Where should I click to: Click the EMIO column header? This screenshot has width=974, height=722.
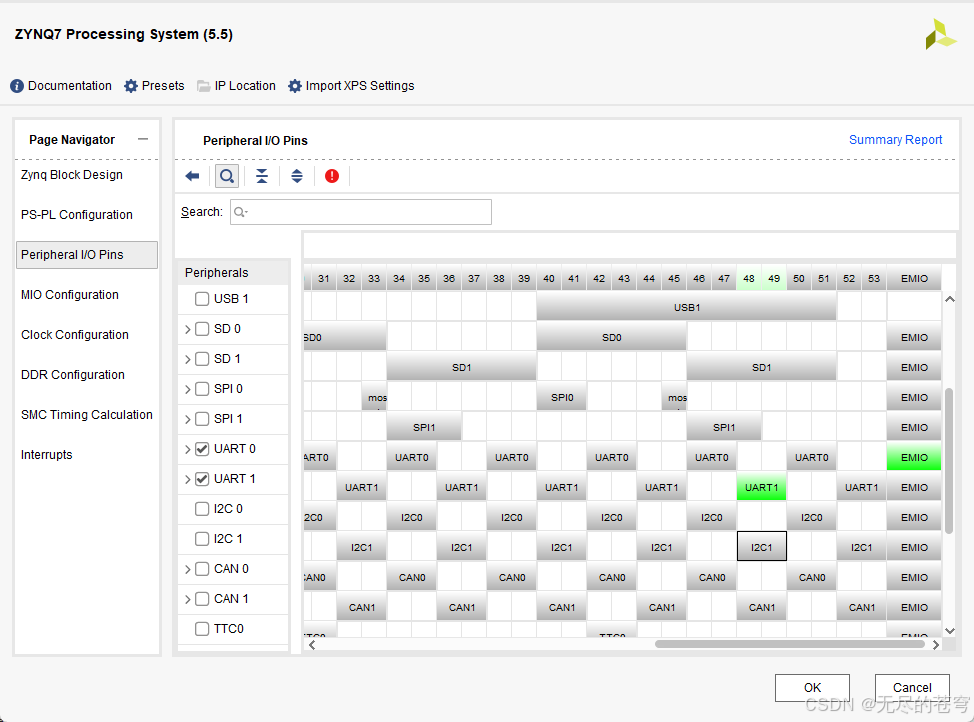pyautogui.click(x=914, y=278)
